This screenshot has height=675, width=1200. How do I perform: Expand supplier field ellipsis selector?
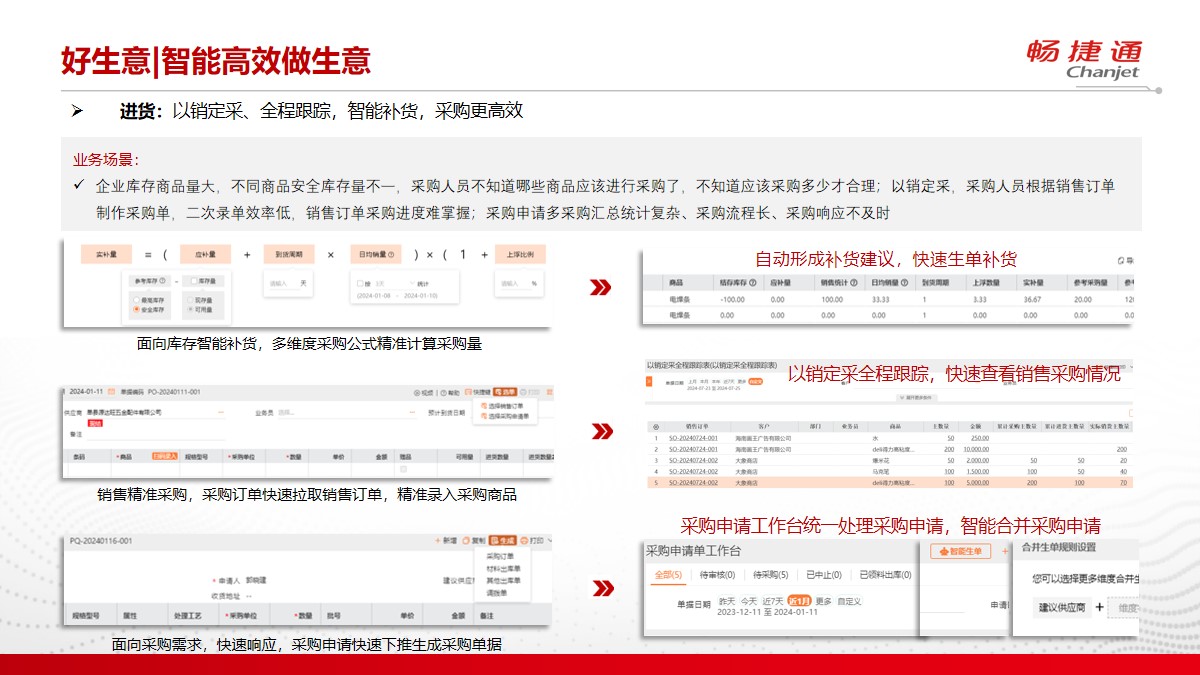(221, 412)
